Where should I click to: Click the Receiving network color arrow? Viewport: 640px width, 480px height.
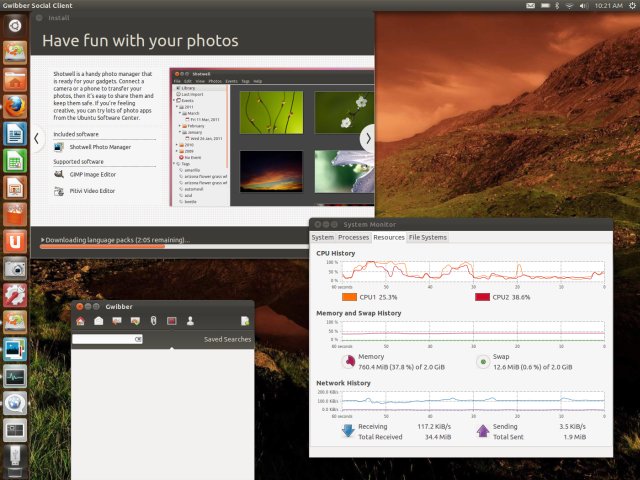pyautogui.click(x=348, y=431)
